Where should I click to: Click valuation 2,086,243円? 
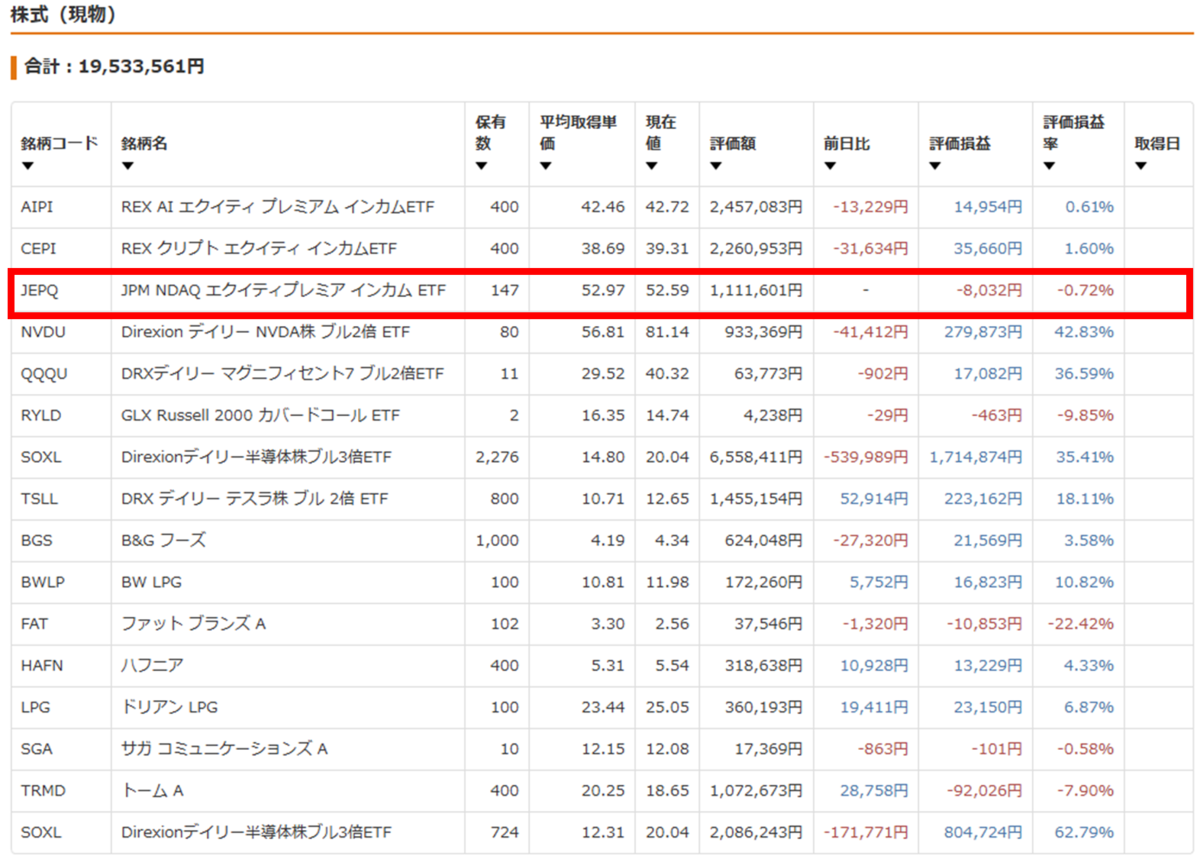[x=756, y=832]
